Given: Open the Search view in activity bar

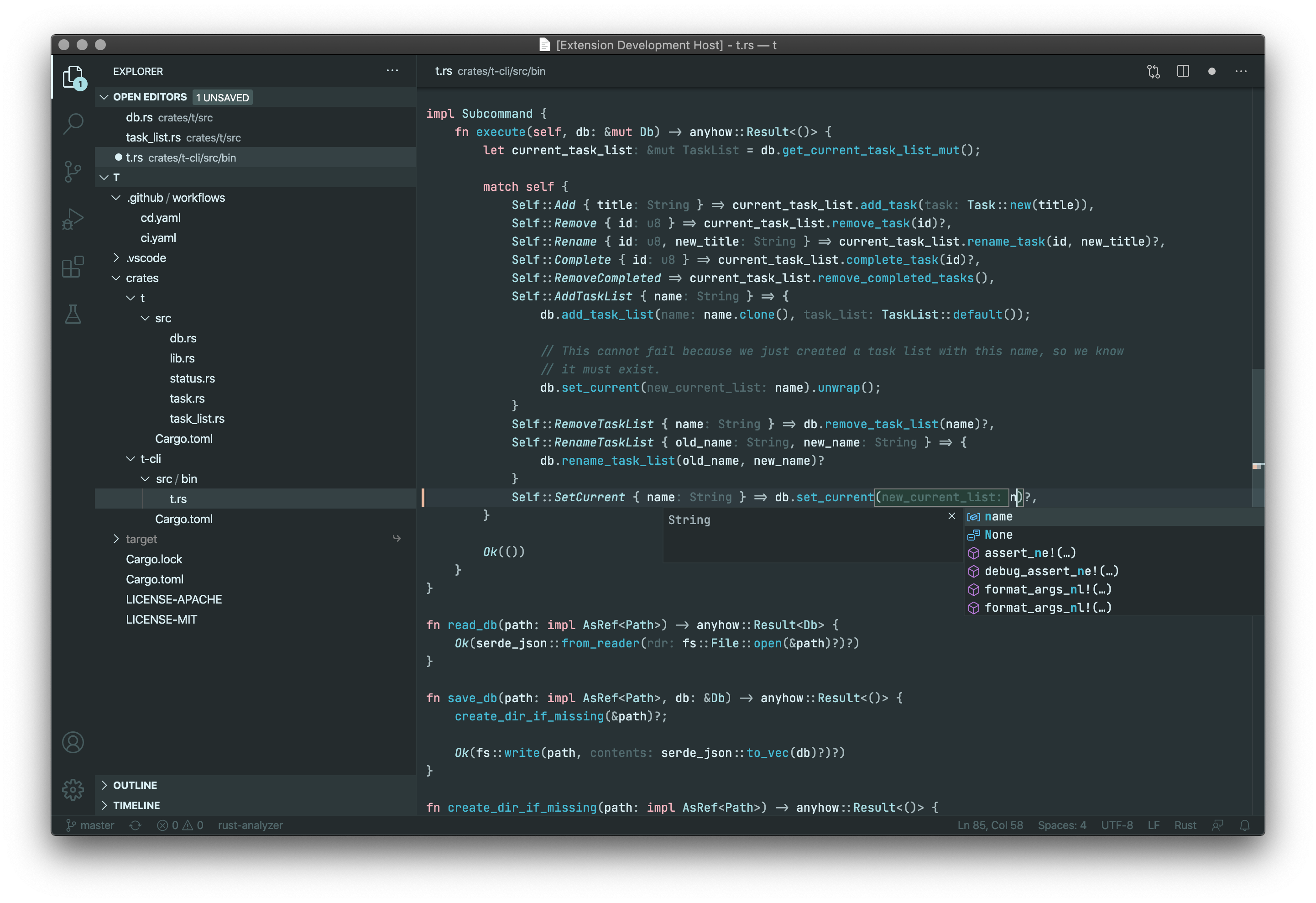Looking at the screenshot, I should [73, 124].
